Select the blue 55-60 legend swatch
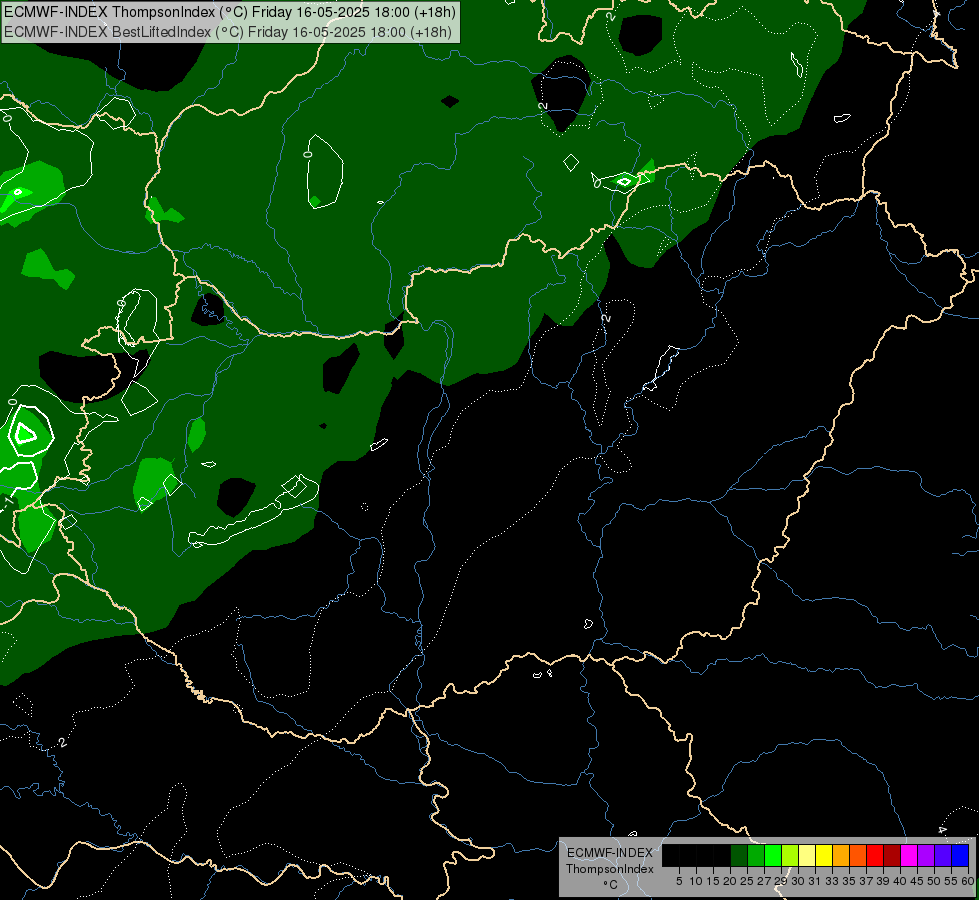Viewport: 979px width, 900px height. (x=960, y=855)
